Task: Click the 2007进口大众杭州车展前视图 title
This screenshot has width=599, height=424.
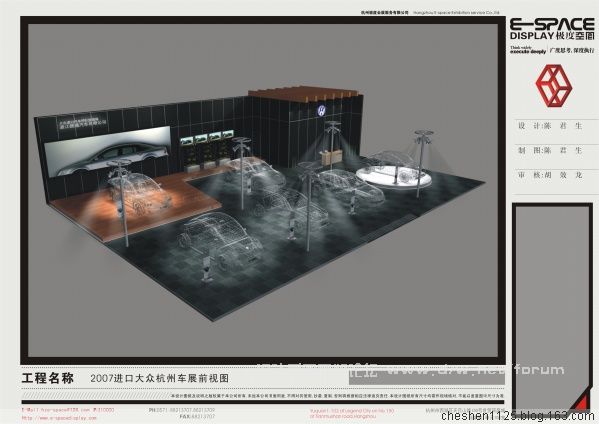Action: click(160, 378)
